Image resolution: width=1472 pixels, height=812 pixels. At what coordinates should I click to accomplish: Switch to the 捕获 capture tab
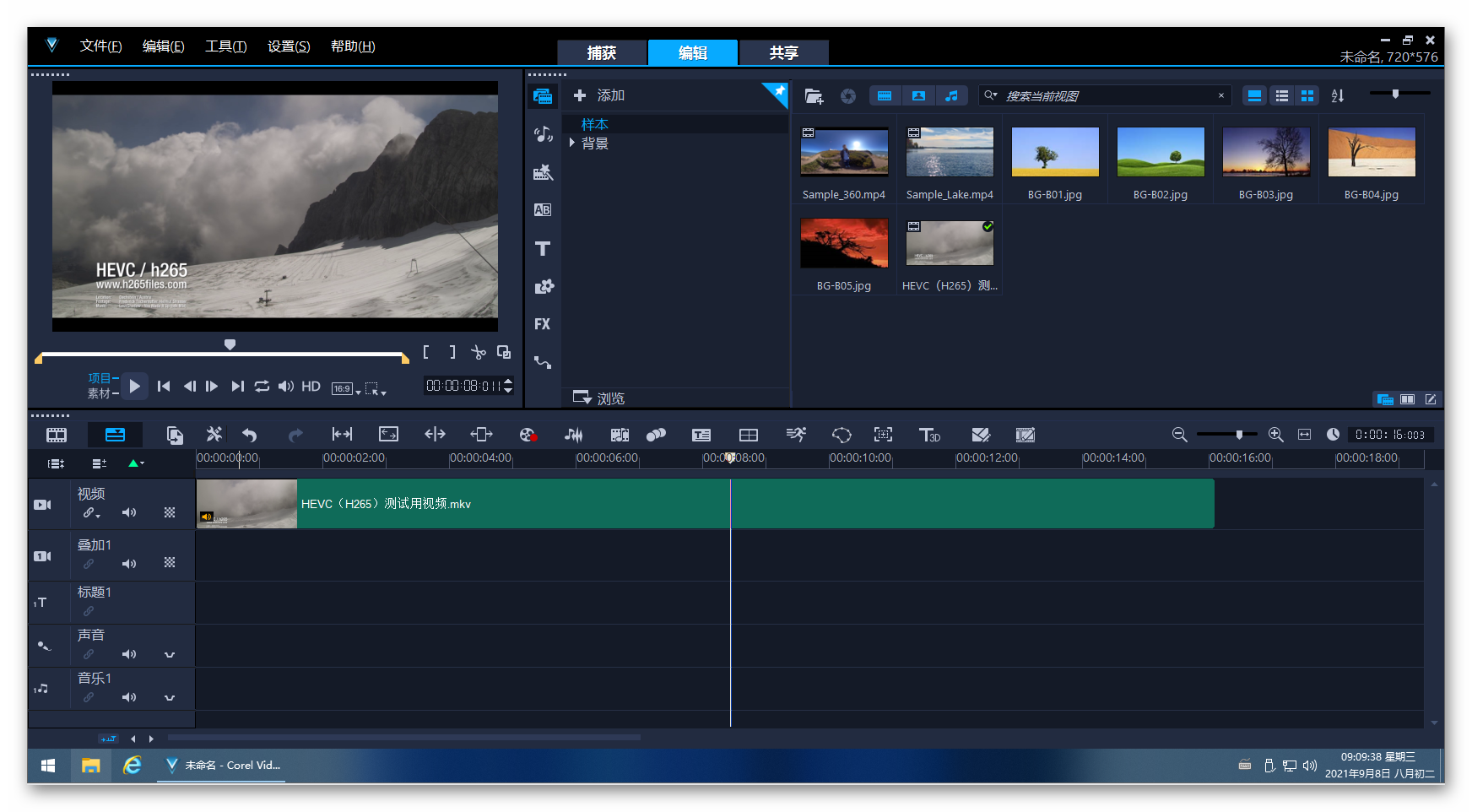pyautogui.click(x=602, y=52)
